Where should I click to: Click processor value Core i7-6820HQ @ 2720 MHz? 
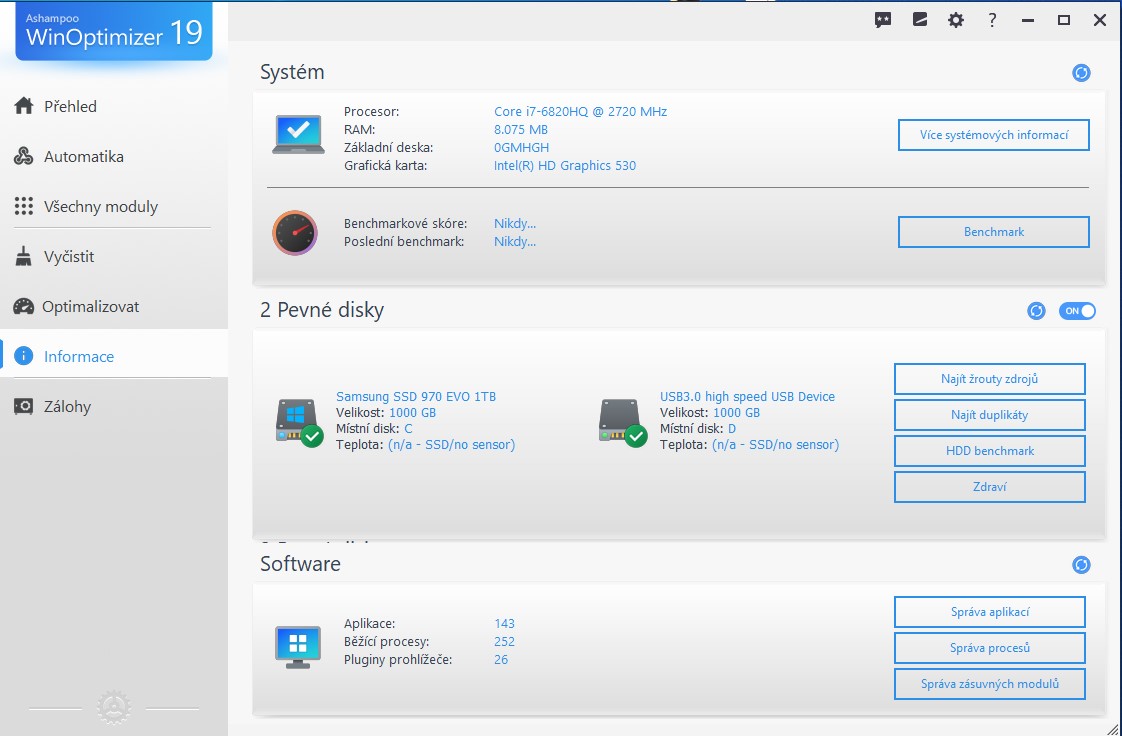pyautogui.click(x=580, y=112)
